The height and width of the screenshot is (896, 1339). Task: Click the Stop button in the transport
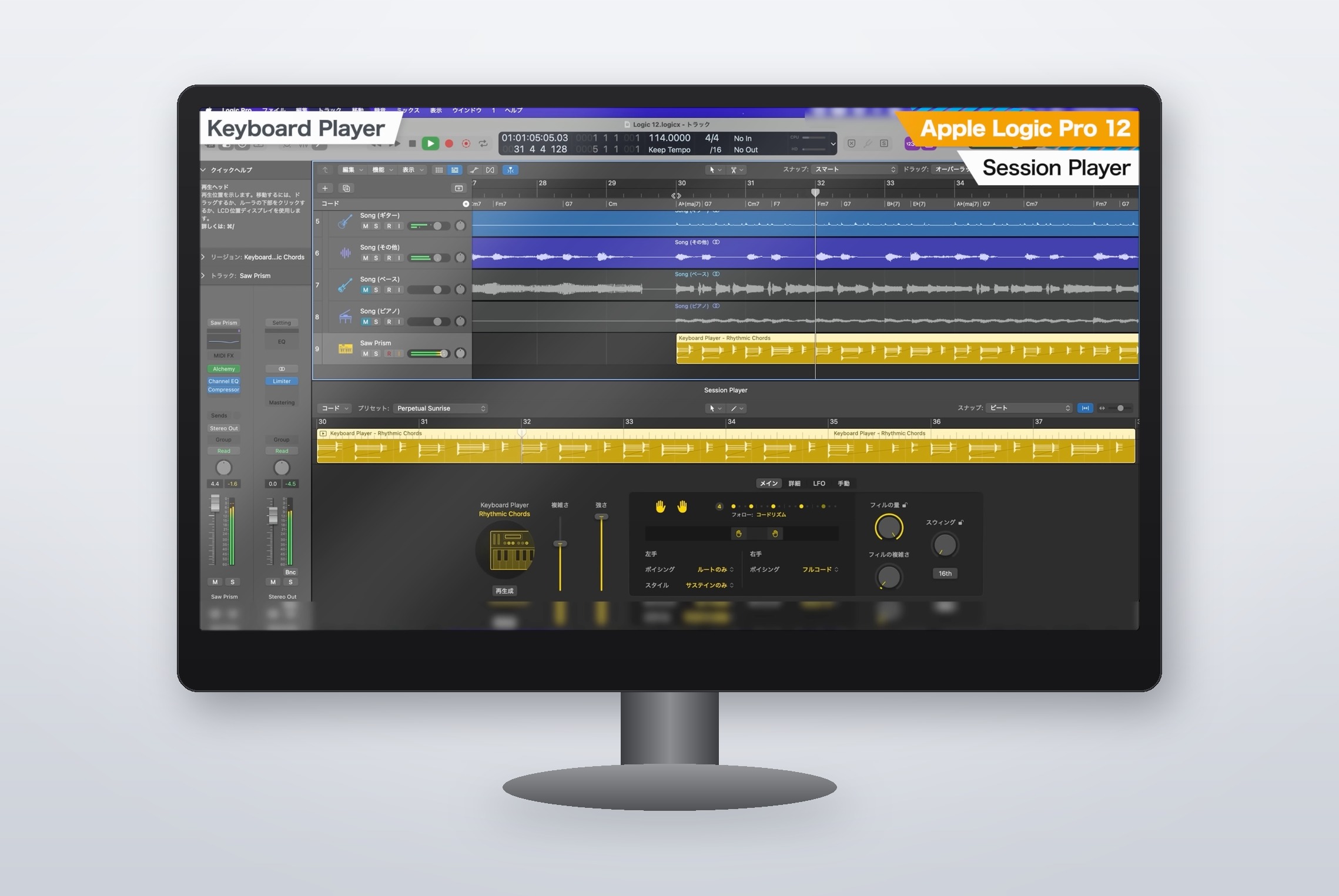(x=413, y=143)
